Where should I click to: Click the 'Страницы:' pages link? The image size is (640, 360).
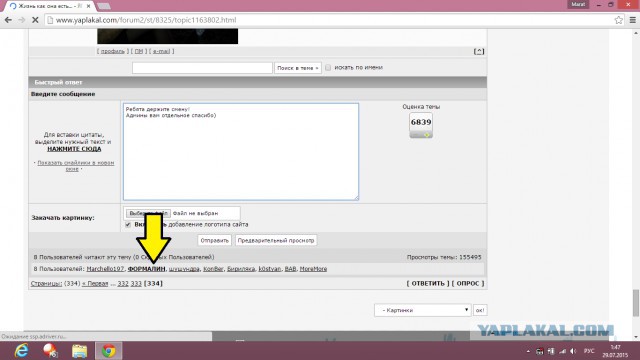[x=46, y=283]
